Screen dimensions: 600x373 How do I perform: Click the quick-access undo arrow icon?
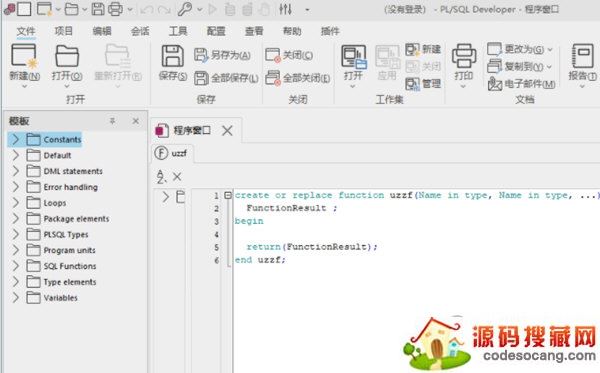[x=147, y=10]
